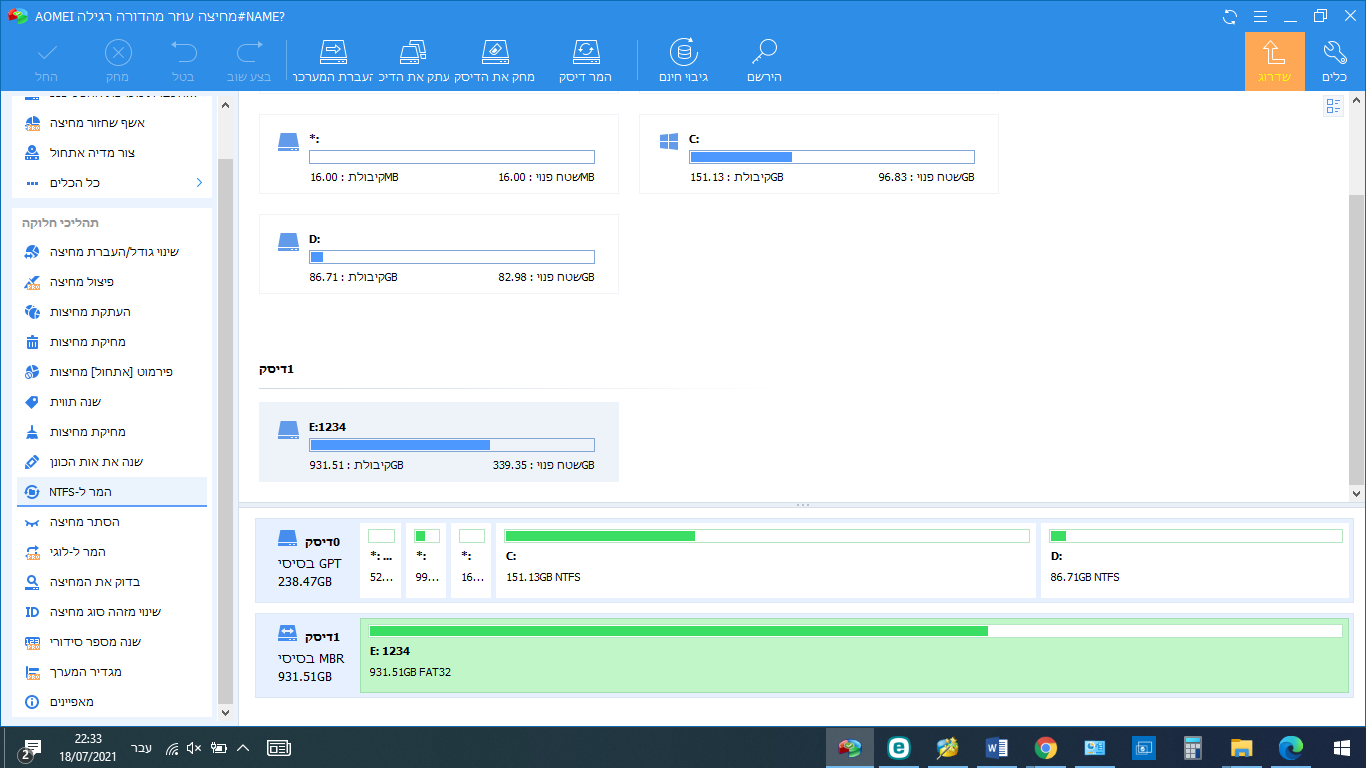The width and height of the screenshot is (1366, 768).
Task: Click the Undo (בטל) arrow button
Action: point(183,61)
